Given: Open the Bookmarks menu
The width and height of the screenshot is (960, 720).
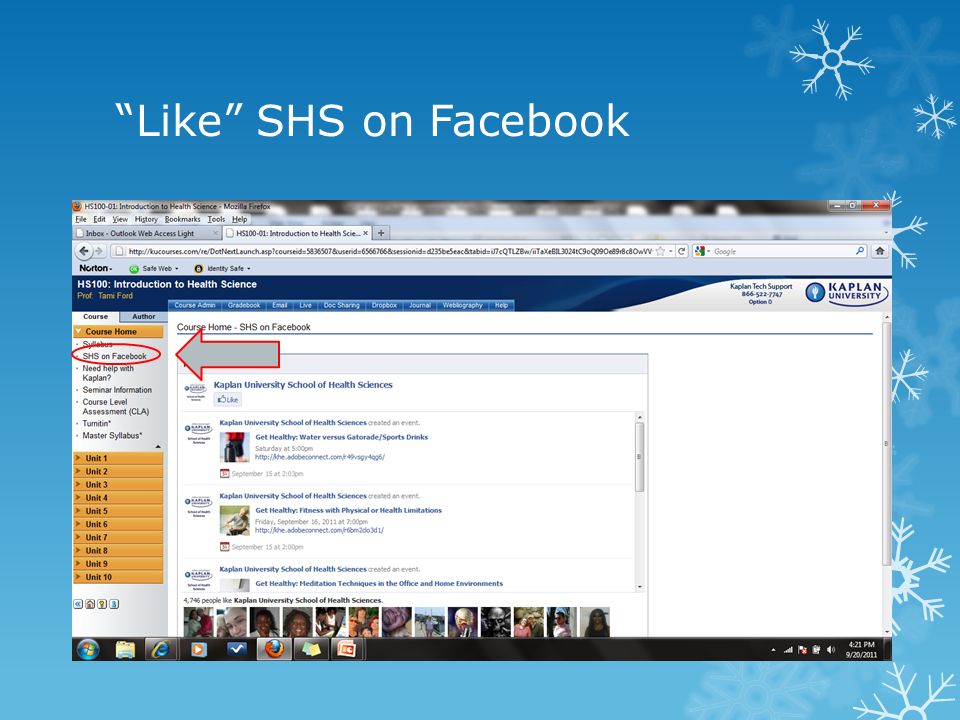Looking at the screenshot, I should (182, 219).
